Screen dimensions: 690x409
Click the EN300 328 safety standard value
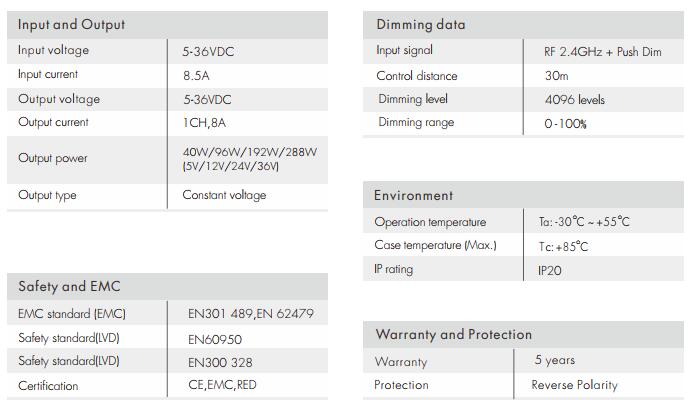click(x=220, y=362)
